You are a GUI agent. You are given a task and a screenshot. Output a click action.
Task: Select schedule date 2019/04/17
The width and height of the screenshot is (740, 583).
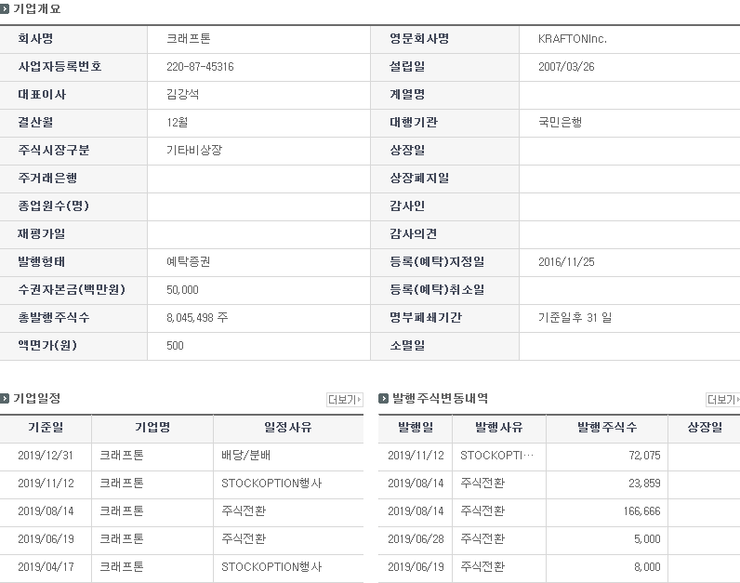tap(46, 567)
